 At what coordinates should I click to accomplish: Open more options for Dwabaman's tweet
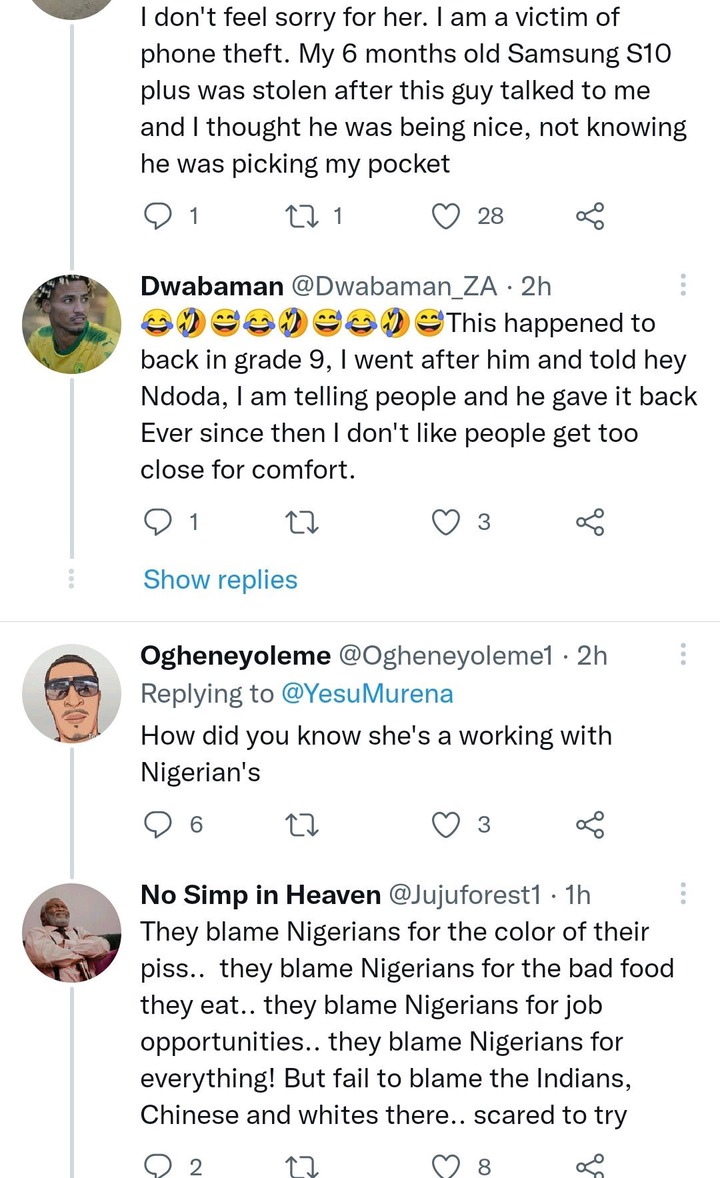tap(683, 285)
